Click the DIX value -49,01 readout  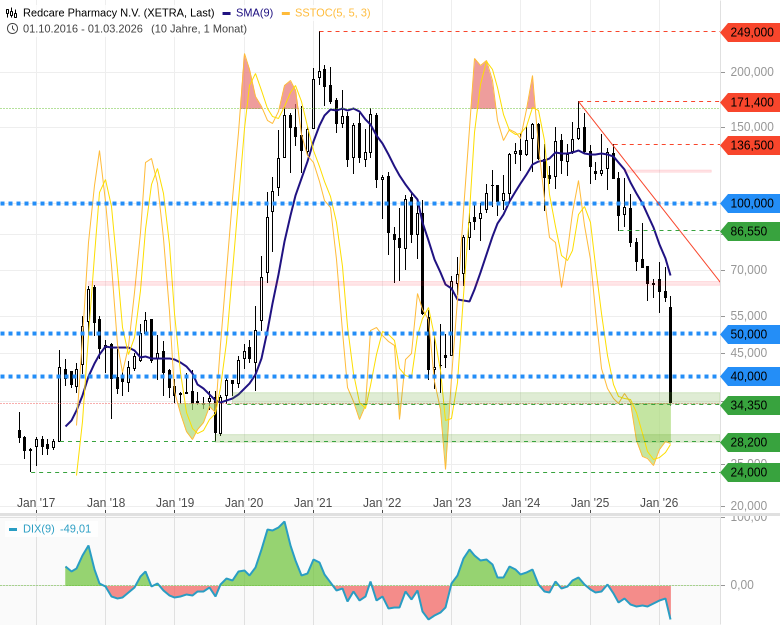(75, 529)
